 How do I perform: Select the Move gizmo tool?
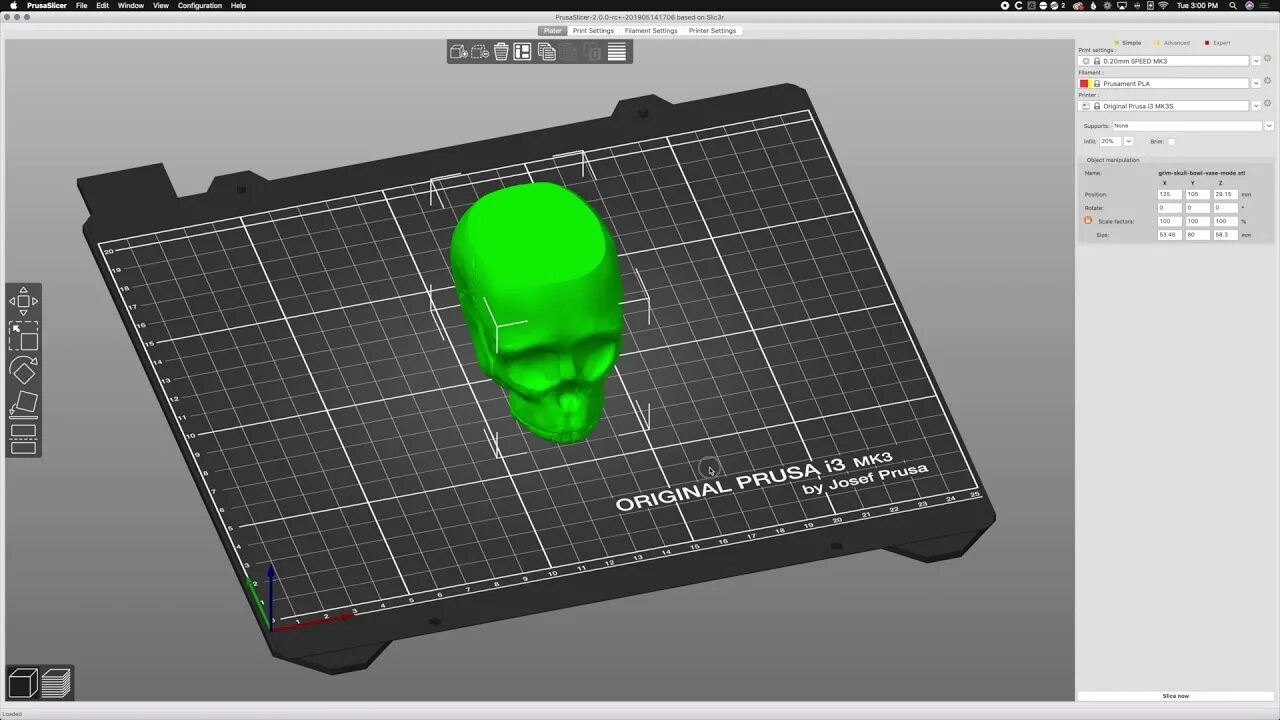[23, 301]
